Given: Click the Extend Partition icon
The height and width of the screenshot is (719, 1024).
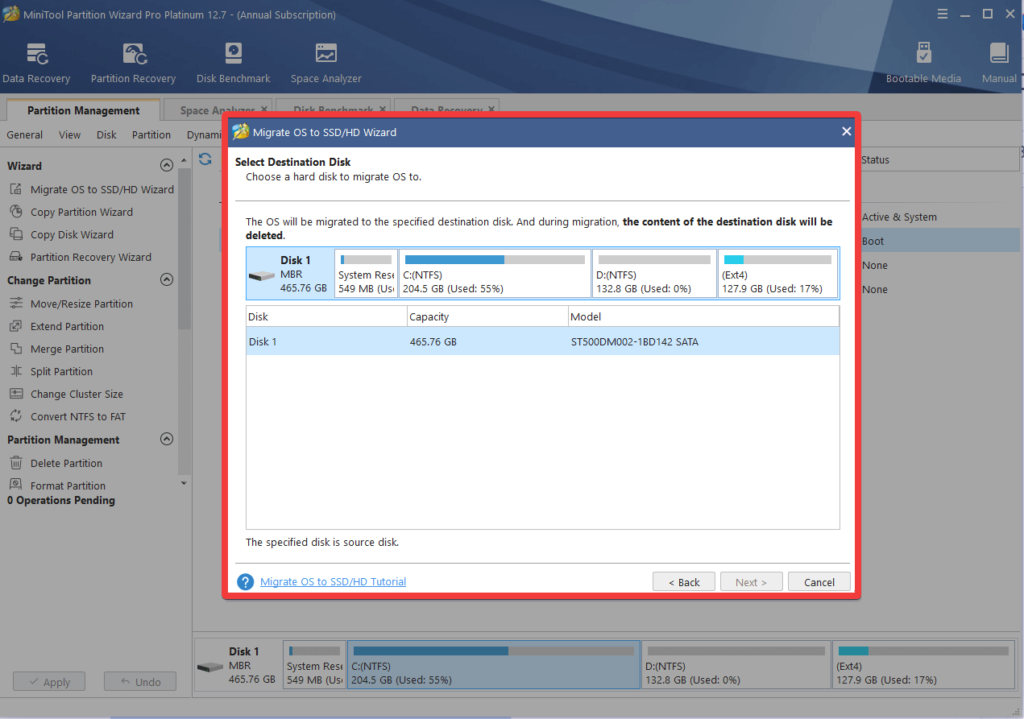Looking at the screenshot, I should (16, 326).
